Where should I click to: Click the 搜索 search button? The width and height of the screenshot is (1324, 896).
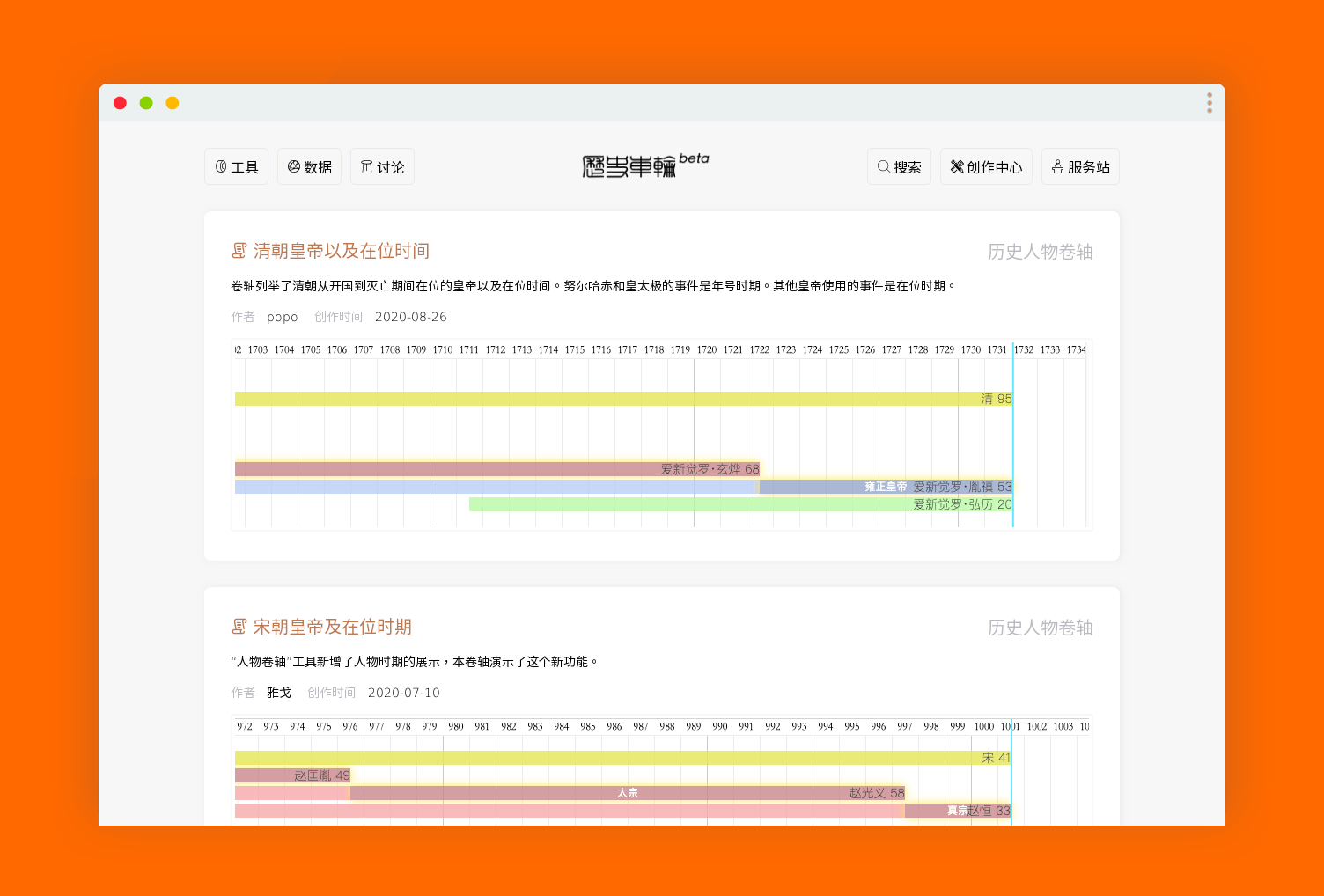coord(899,166)
